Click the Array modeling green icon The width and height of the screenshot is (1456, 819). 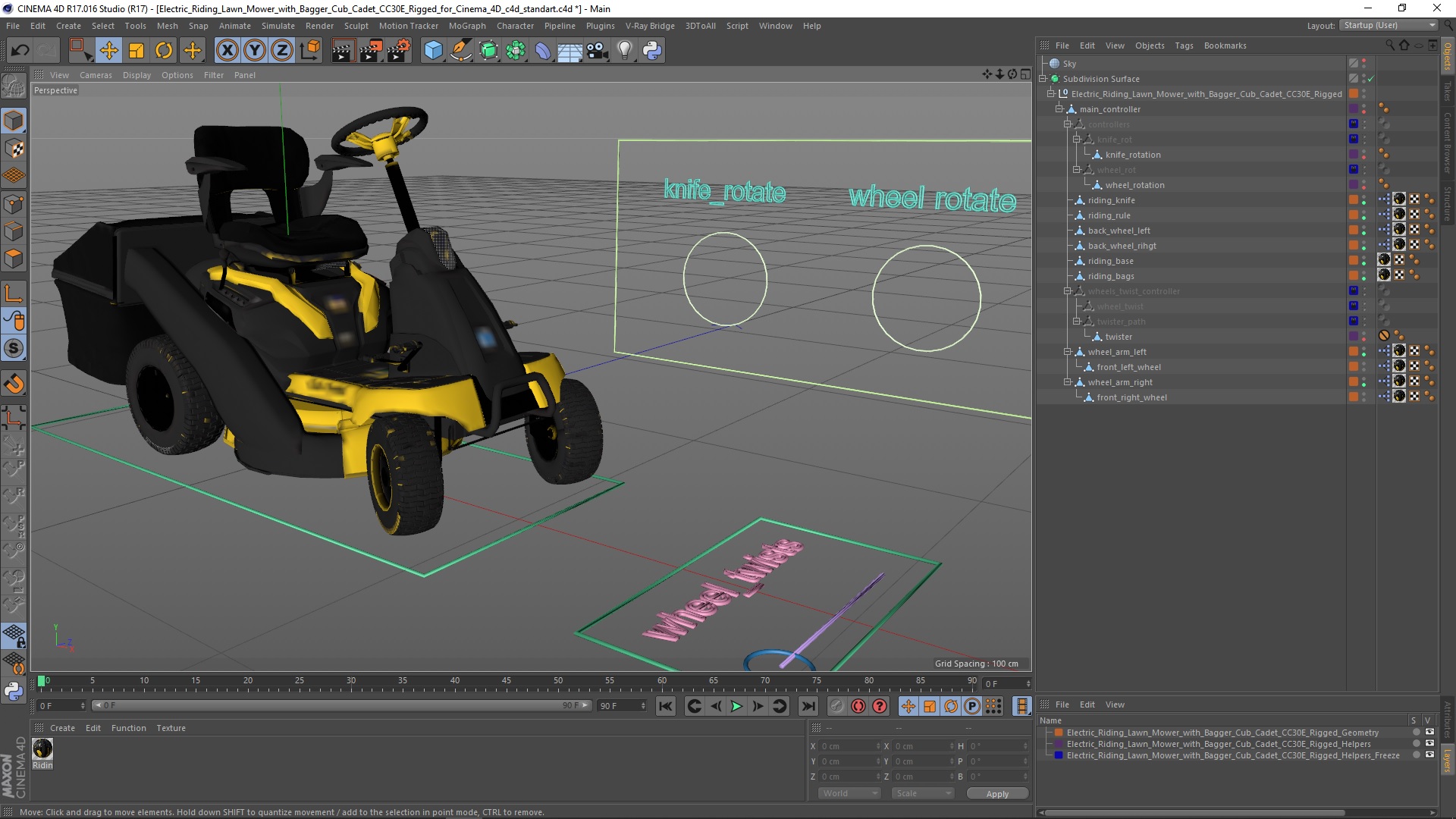click(516, 51)
